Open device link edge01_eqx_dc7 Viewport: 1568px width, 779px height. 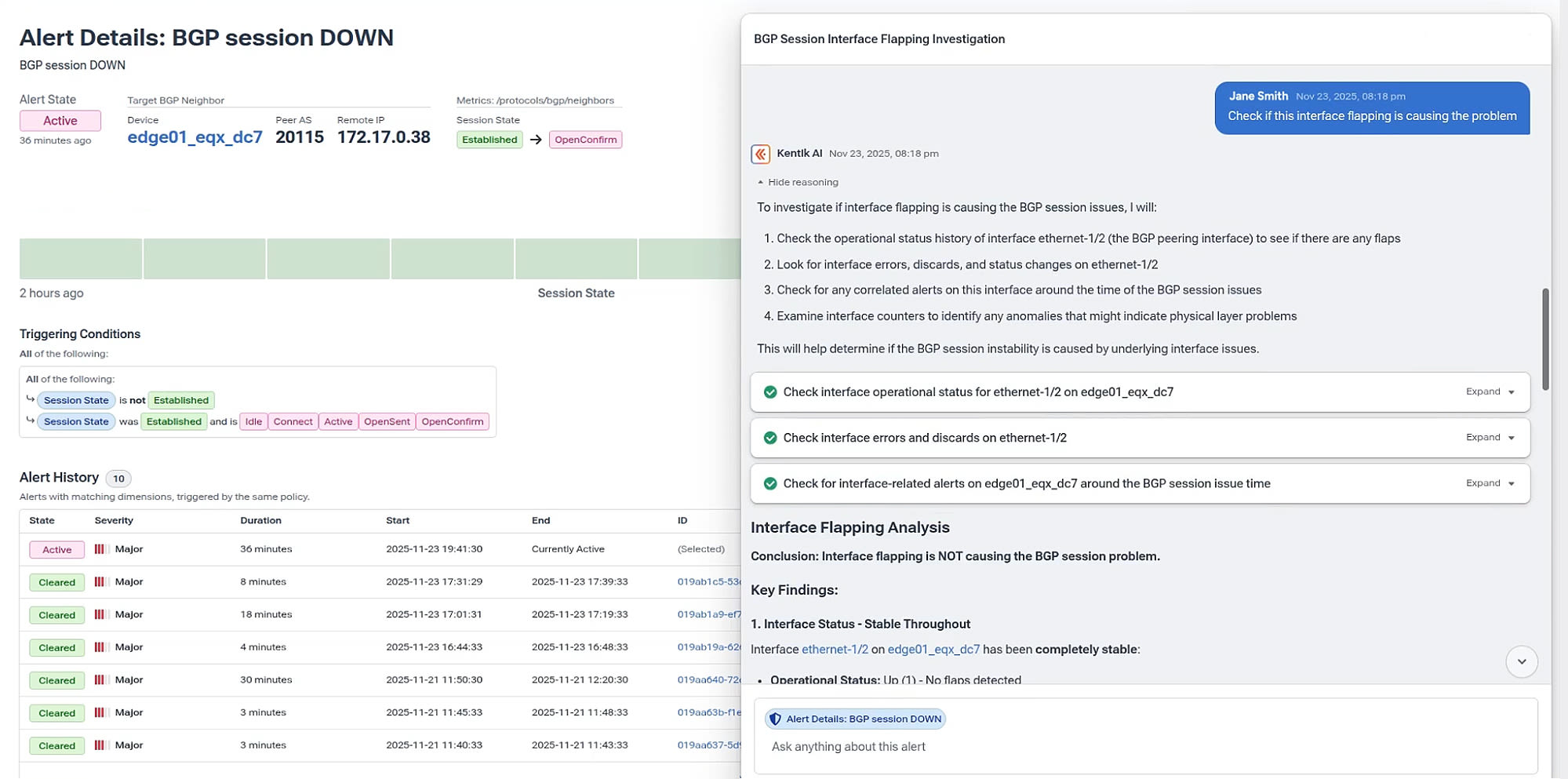(195, 137)
